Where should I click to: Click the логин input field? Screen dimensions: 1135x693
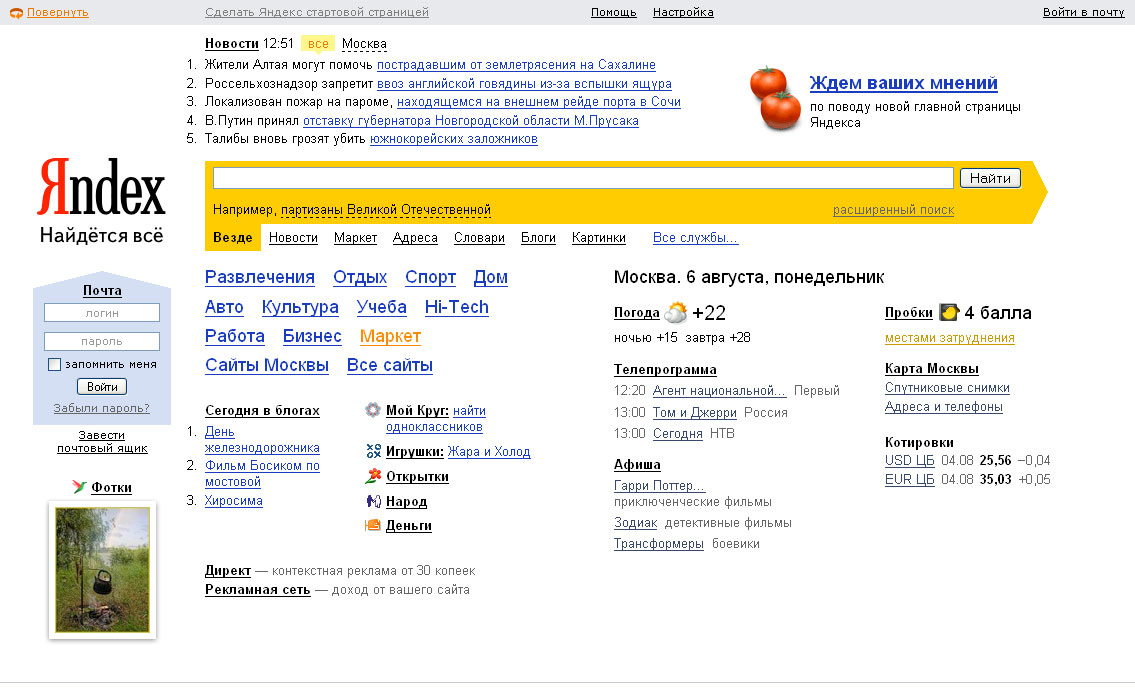pyautogui.click(x=102, y=313)
